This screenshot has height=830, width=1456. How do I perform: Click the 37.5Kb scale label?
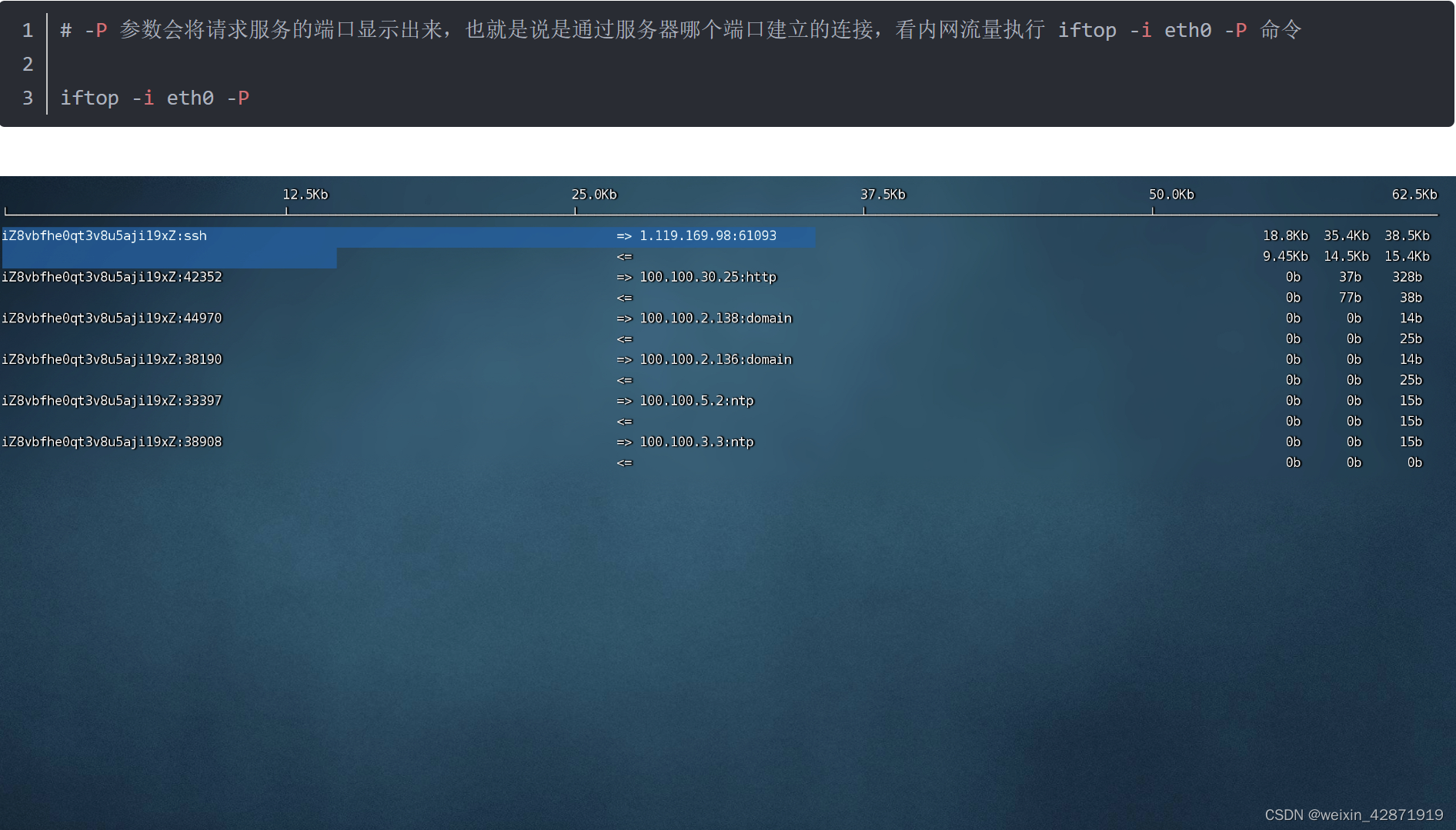pyautogui.click(x=883, y=195)
